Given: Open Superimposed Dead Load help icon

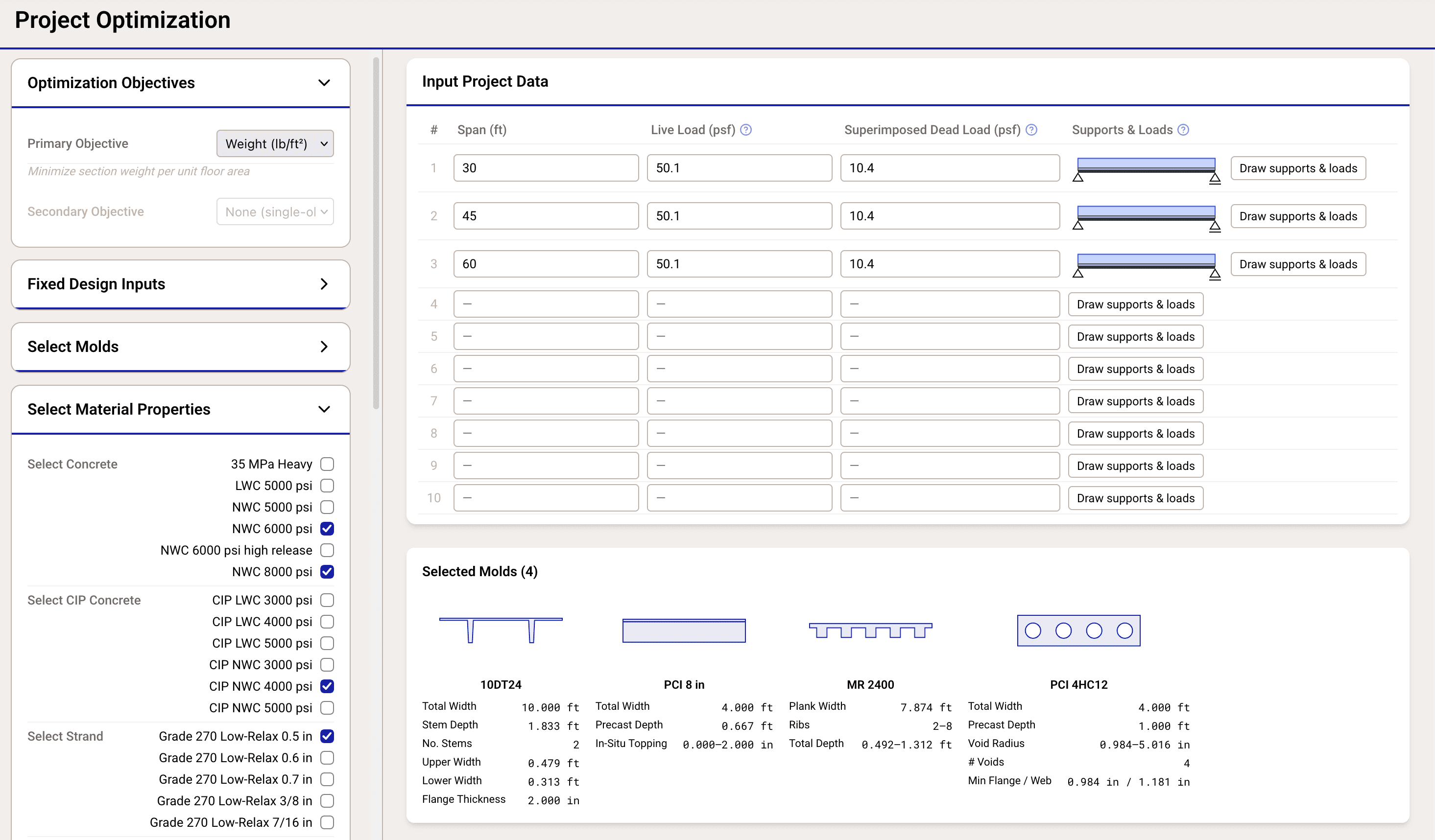Looking at the screenshot, I should 1030,130.
